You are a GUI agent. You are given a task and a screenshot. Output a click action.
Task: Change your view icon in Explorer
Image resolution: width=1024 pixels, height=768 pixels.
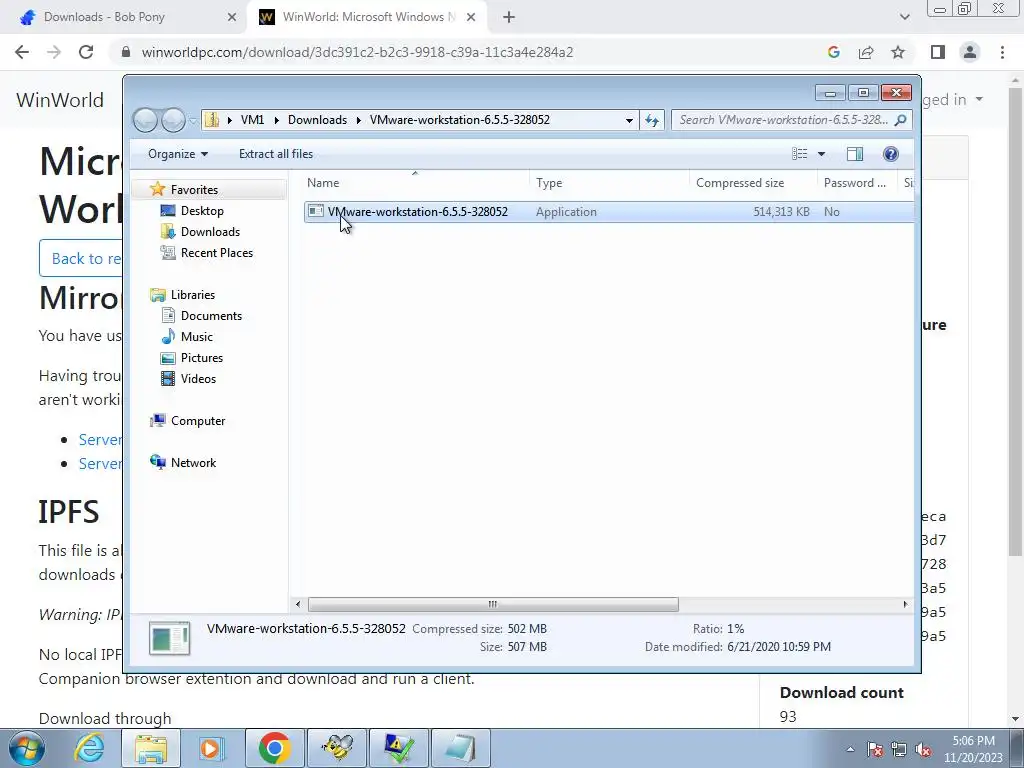point(799,154)
